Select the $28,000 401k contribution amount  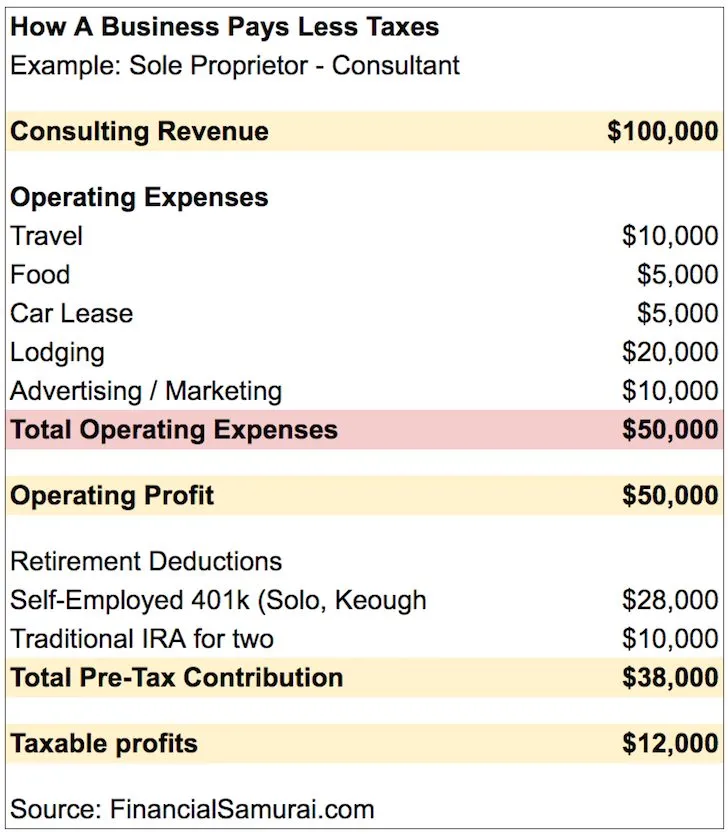pos(670,600)
